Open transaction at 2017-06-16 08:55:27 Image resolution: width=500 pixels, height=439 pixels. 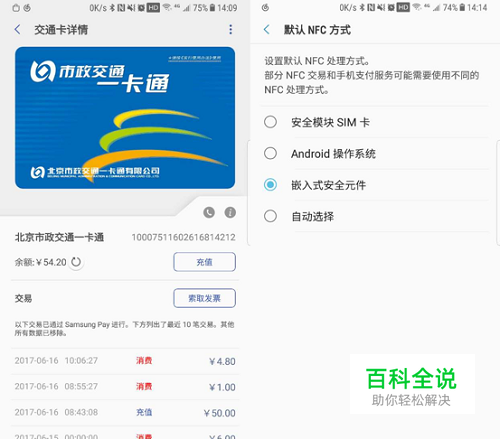click(125, 387)
